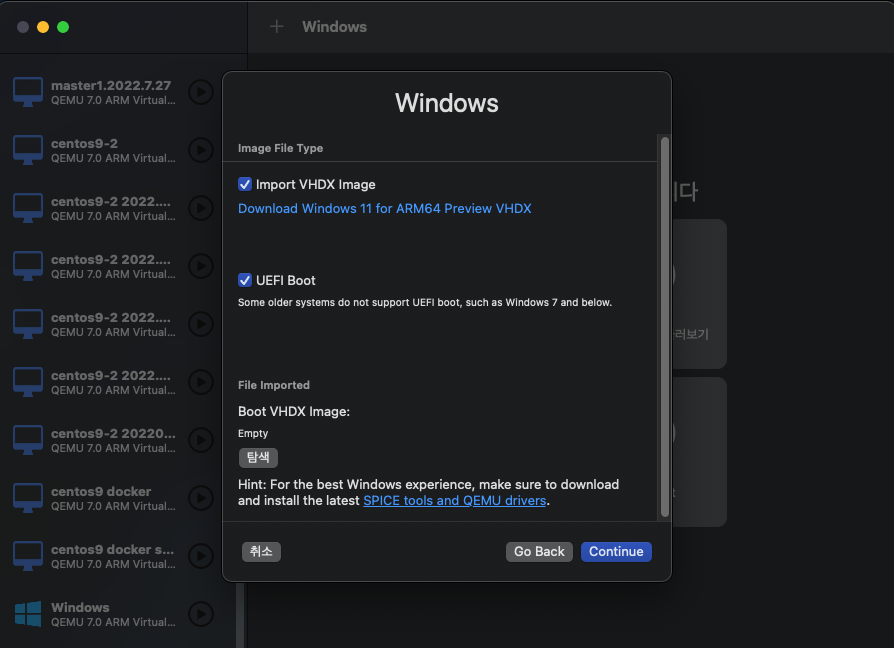Click monitor icon next to centos9 docker s...

pos(28,556)
